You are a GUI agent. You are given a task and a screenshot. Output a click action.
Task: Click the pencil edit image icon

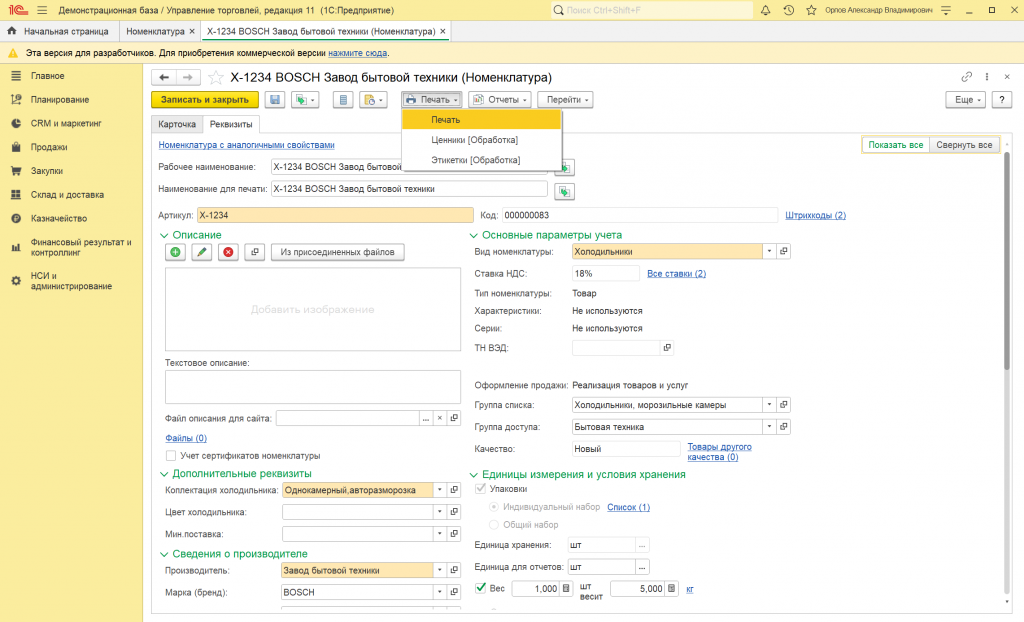click(x=202, y=252)
